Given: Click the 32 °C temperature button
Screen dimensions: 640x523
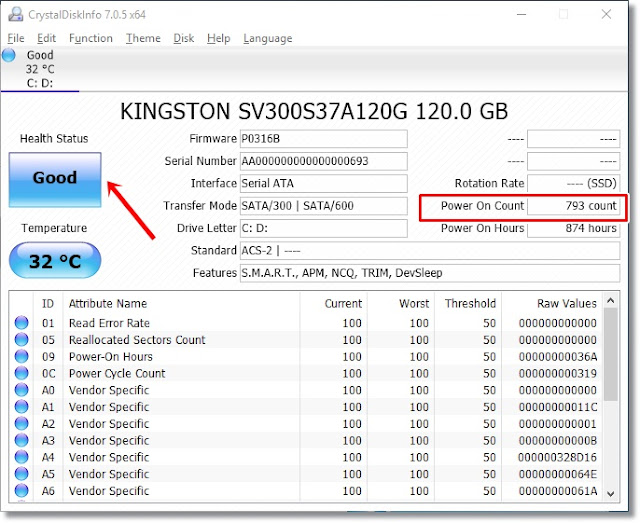Looking at the screenshot, I should (x=55, y=261).
